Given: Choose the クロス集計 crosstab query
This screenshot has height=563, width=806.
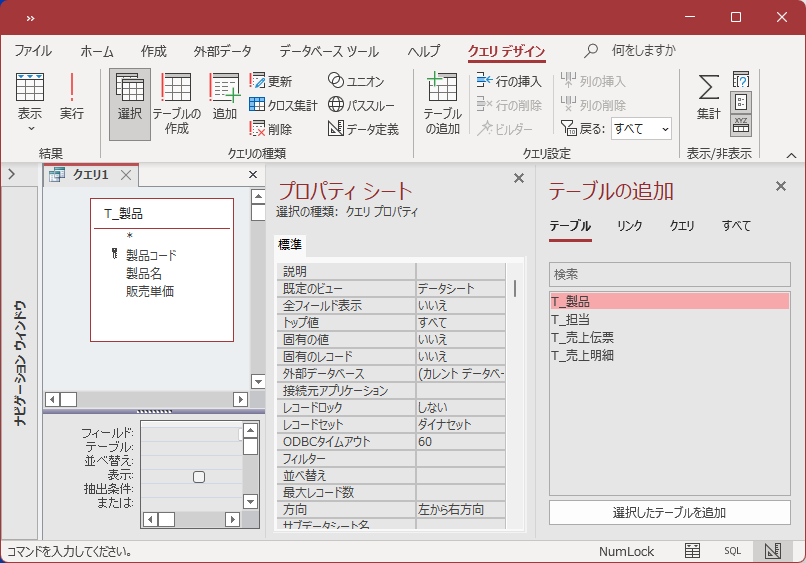Looking at the screenshot, I should (283, 105).
